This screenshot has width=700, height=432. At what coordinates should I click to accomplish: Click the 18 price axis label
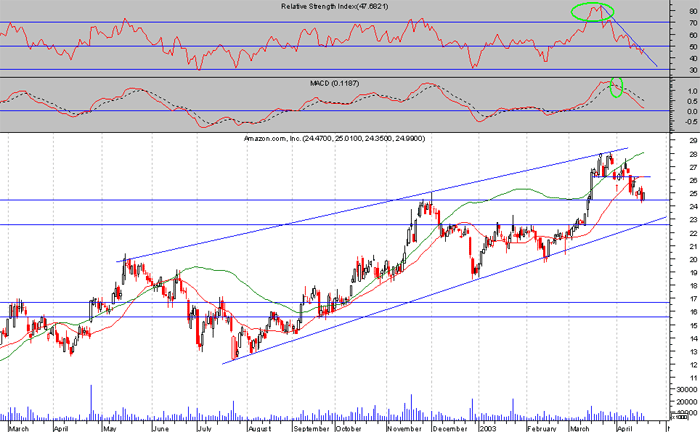tap(693, 286)
